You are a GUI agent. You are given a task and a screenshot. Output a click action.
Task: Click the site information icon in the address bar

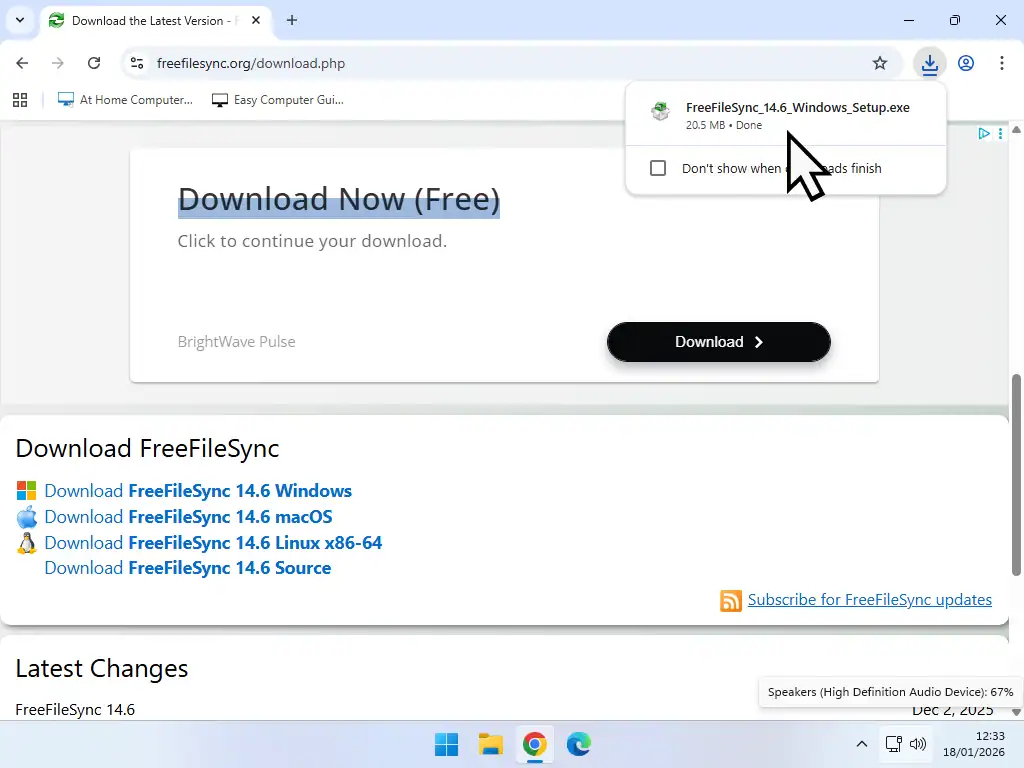pyautogui.click(x=135, y=62)
